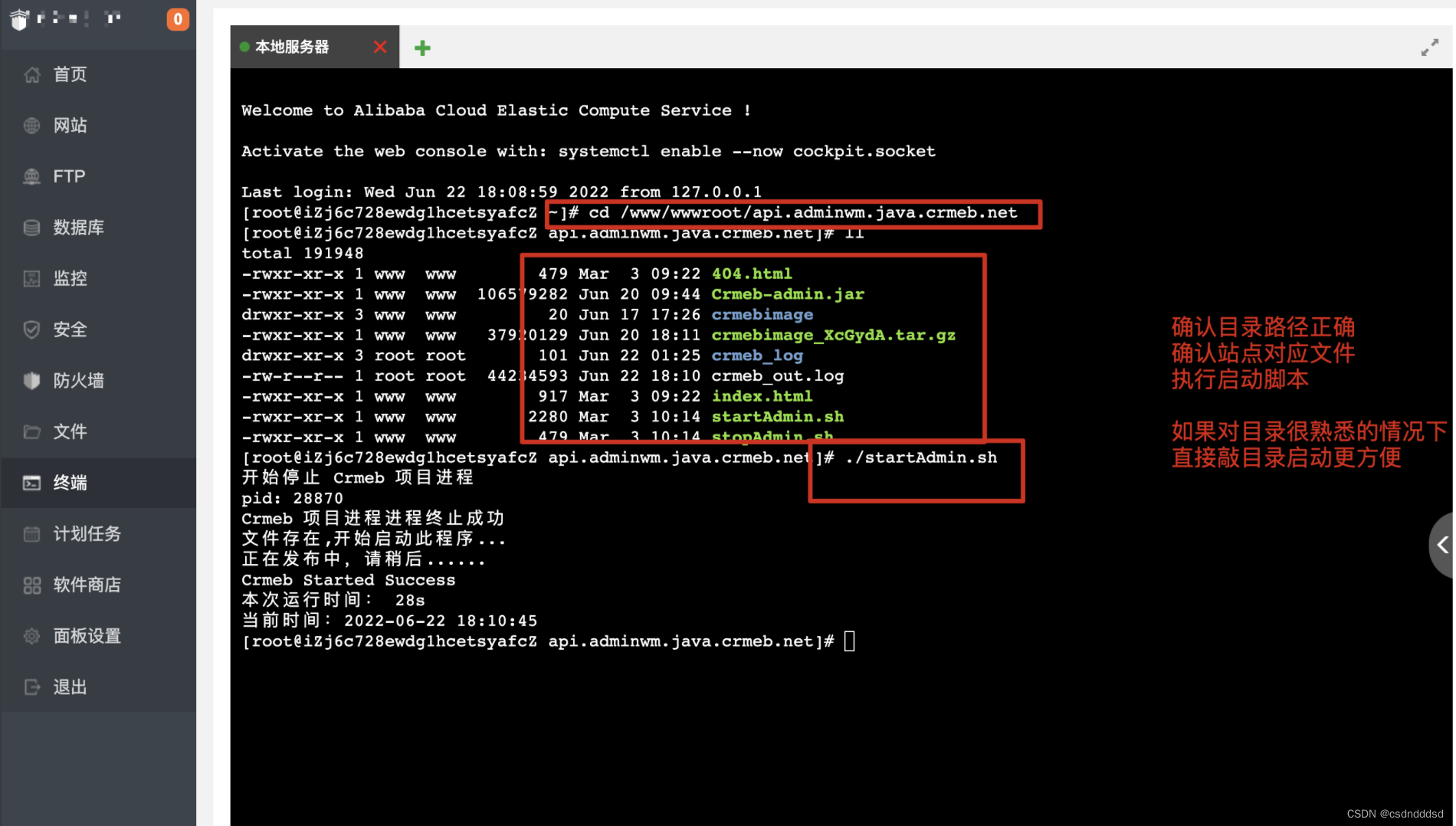This screenshot has width=1456, height=826.
Task: Click the grid icon beside 软件商店
Action: click(31, 585)
